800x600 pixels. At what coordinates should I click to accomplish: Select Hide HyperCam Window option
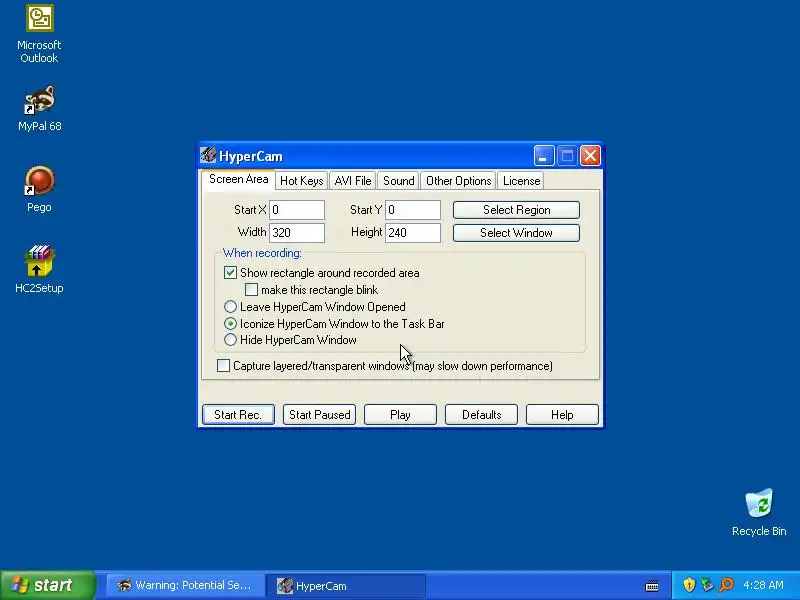230,340
